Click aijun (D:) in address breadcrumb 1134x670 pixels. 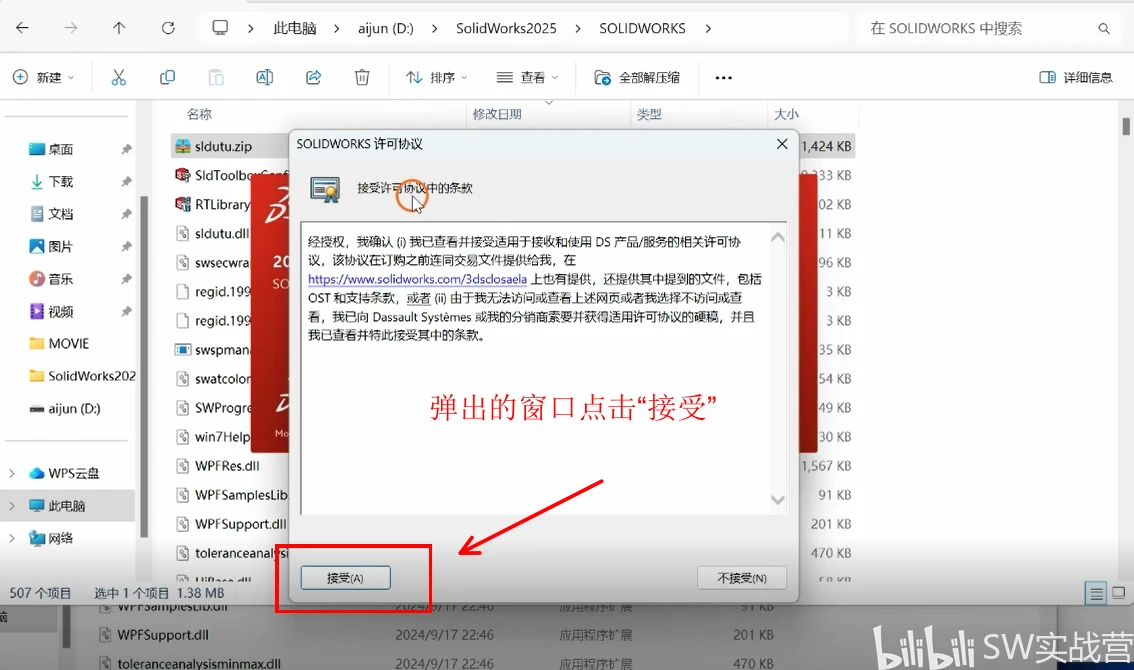[385, 28]
